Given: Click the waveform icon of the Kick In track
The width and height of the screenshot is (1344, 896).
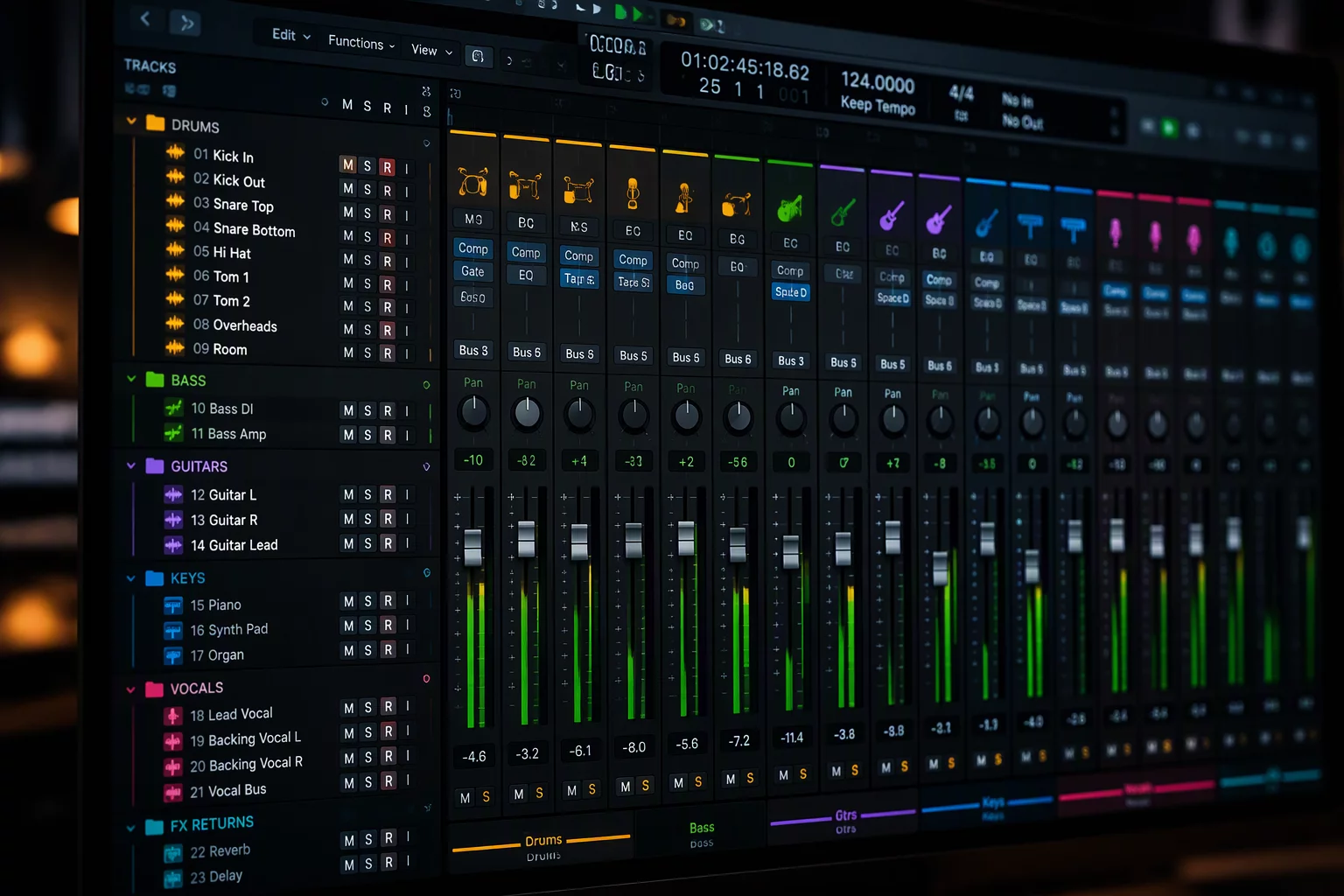Looking at the screenshot, I should 175,152.
